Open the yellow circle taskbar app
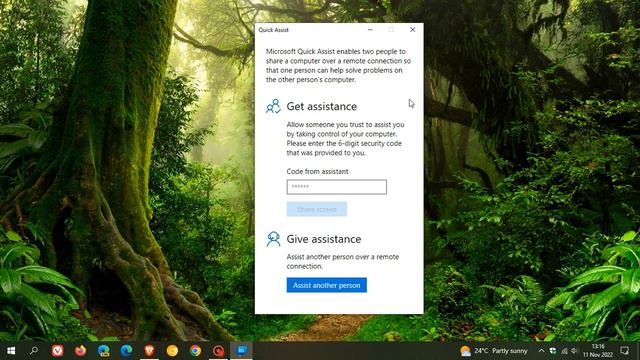This screenshot has width=640, height=360. 172,351
